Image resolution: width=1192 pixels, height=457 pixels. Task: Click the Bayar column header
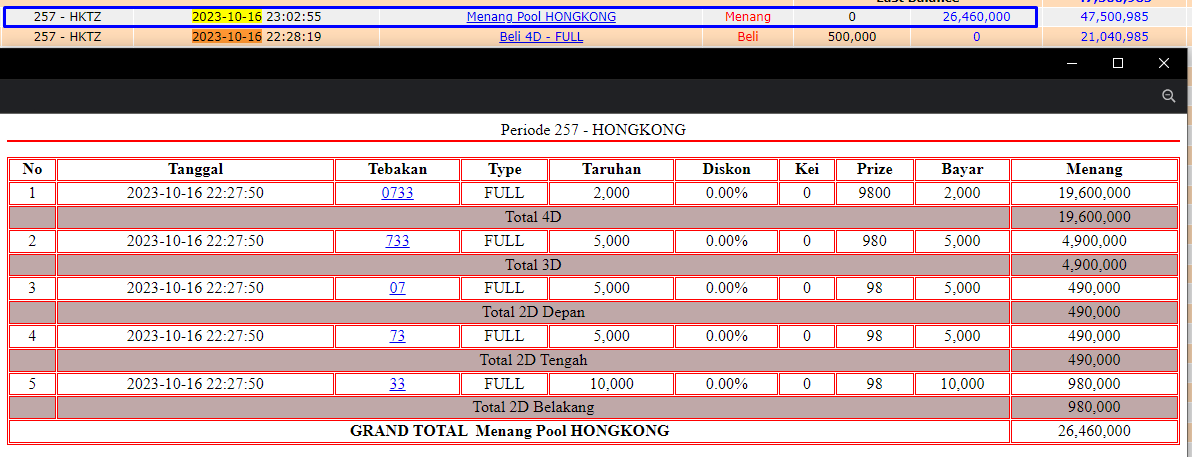(x=962, y=170)
